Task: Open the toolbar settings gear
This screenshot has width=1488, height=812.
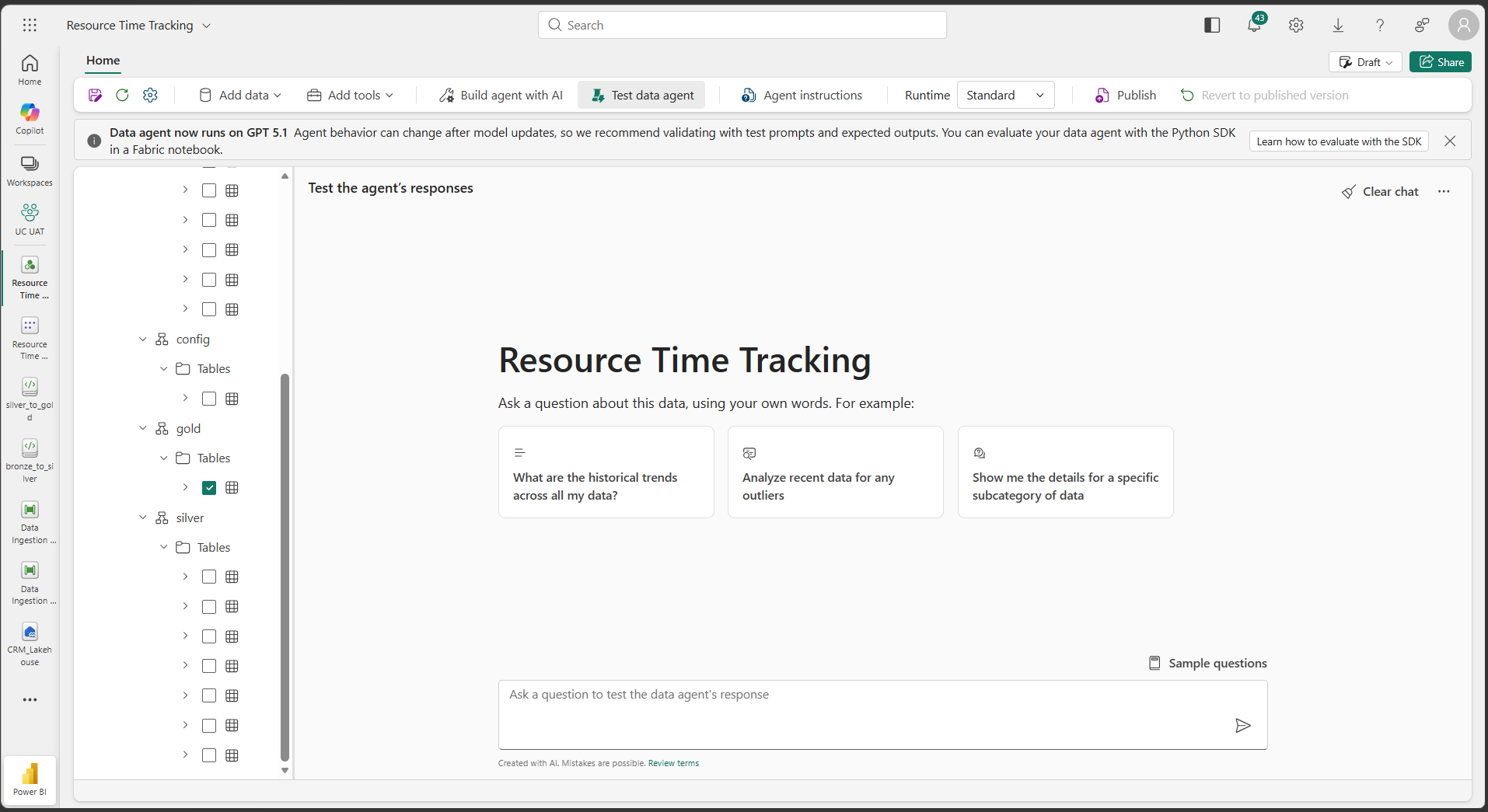Action: pos(150,95)
